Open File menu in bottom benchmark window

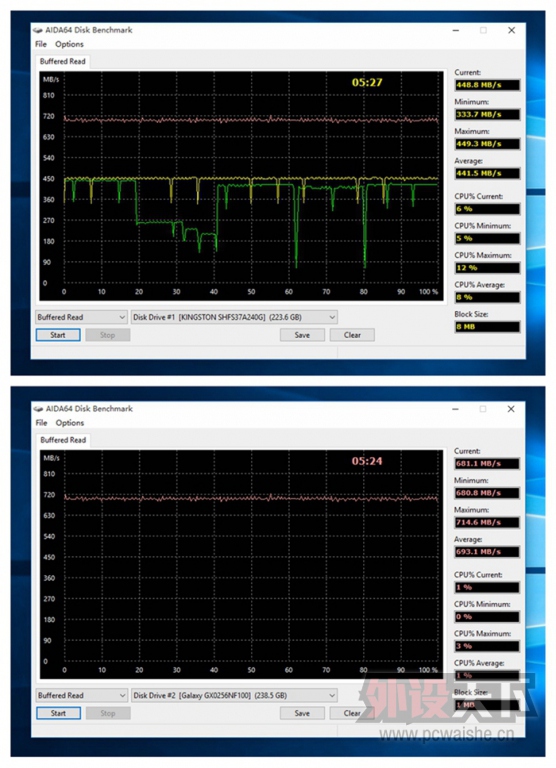coord(42,423)
